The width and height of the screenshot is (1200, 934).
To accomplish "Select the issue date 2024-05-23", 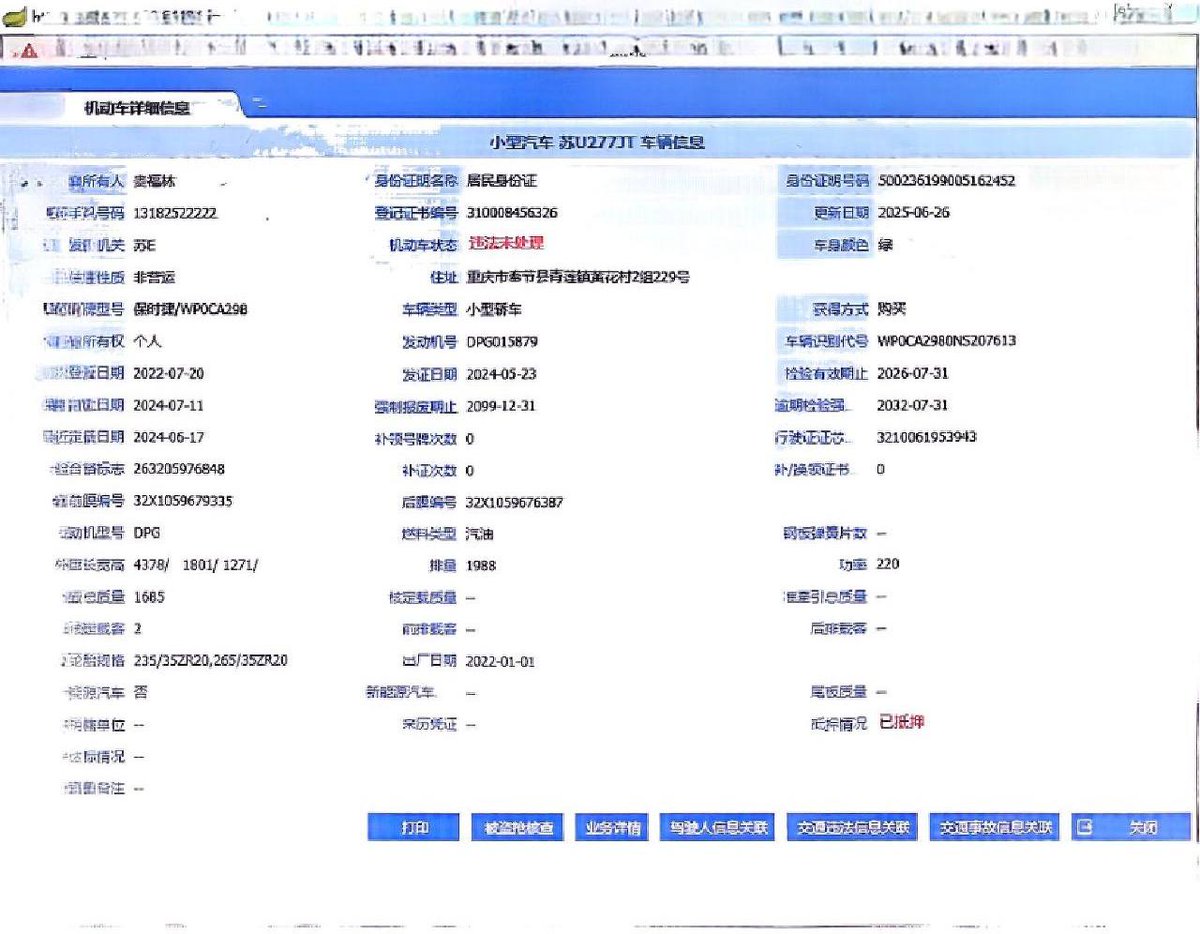I will [x=503, y=374].
